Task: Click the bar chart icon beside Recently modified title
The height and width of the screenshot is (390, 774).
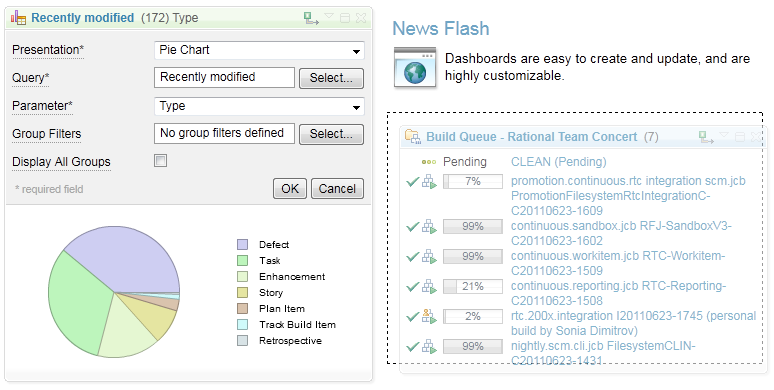Action: [x=18, y=18]
